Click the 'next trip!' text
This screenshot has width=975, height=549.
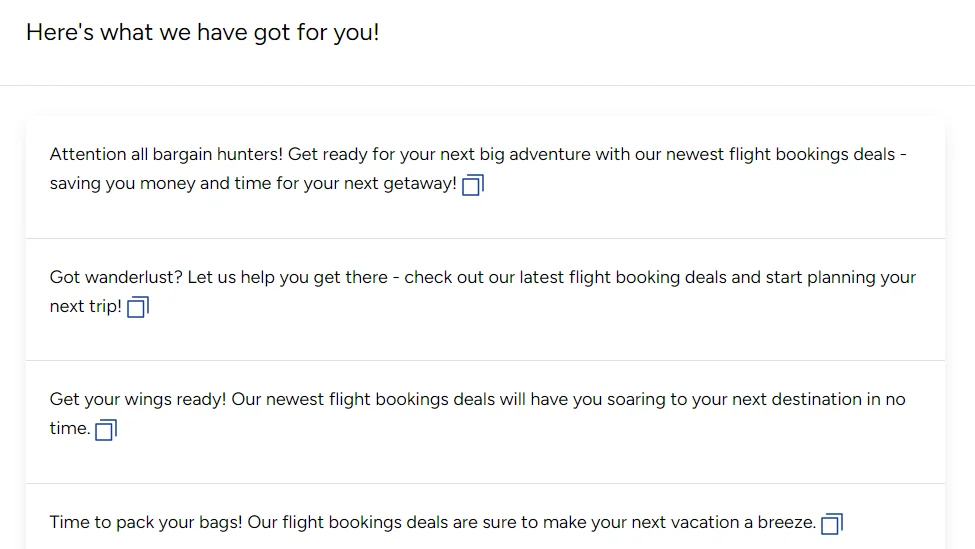point(86,307)
